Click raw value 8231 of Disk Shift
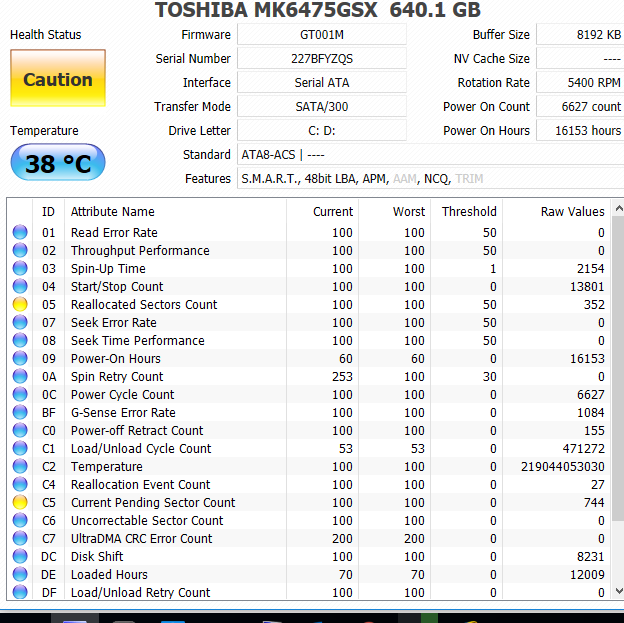Image resolution: width=624 pixels, height=623 pixels. click(x=591, y=557)
